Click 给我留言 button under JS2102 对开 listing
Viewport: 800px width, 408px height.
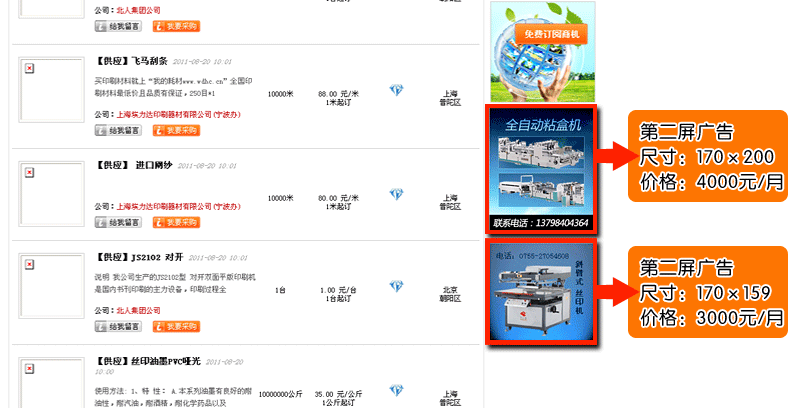point(118,326)
